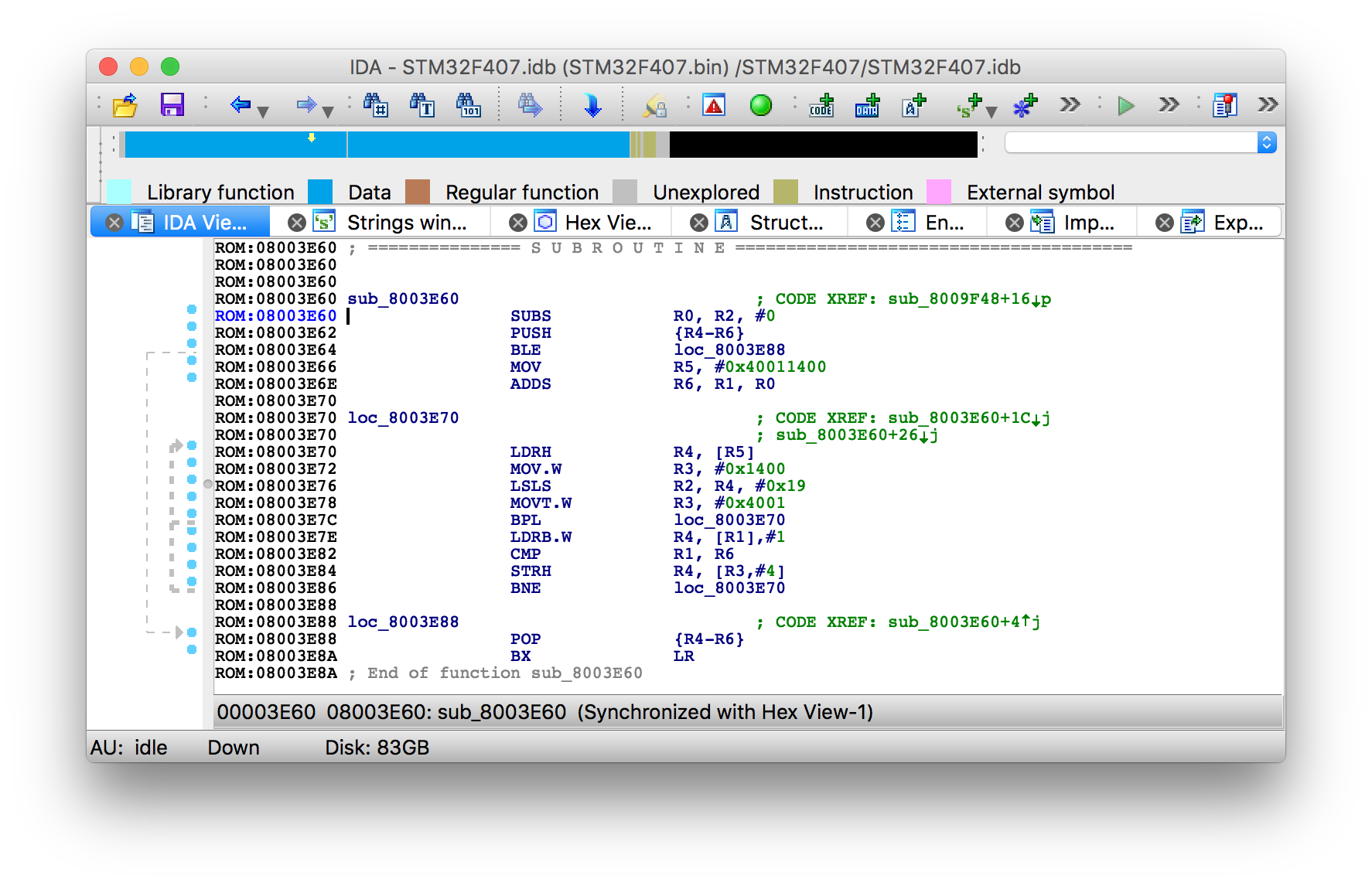
Task: Click the blue down arrow jump icon
Action: [x=592, y=104]
